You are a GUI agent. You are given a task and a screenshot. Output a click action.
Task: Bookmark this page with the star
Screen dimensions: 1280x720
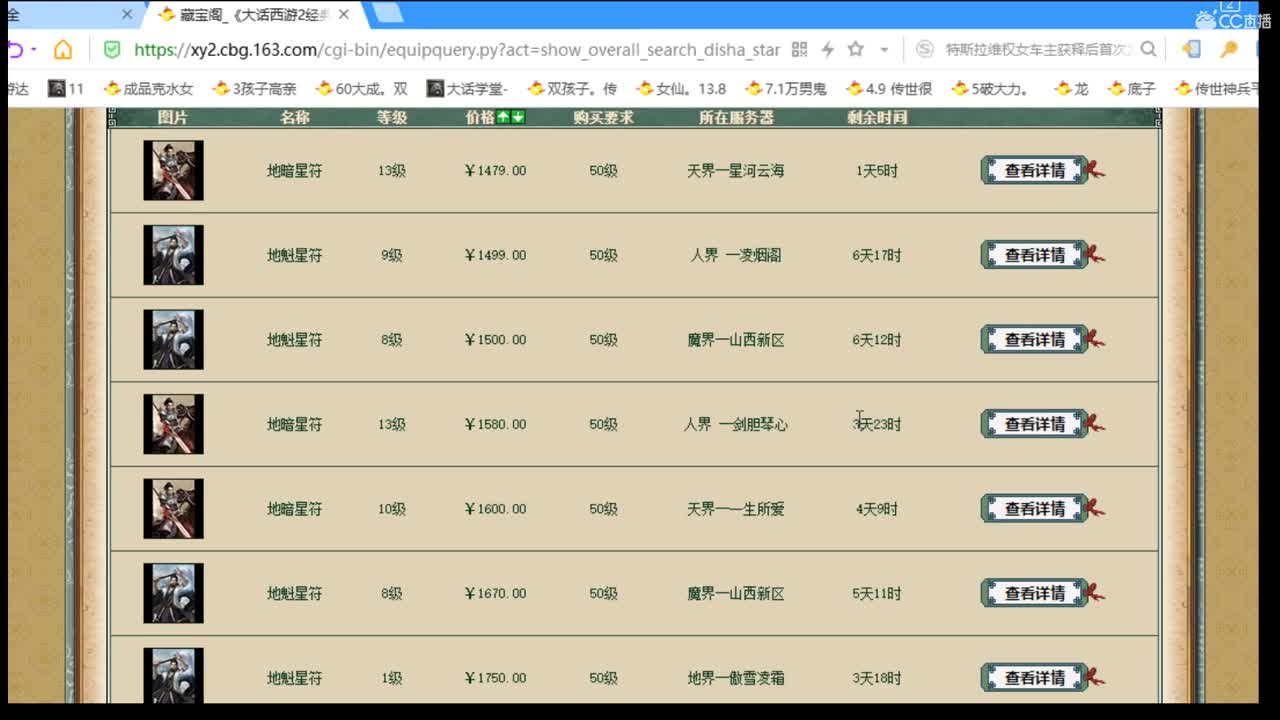(855, 50)
